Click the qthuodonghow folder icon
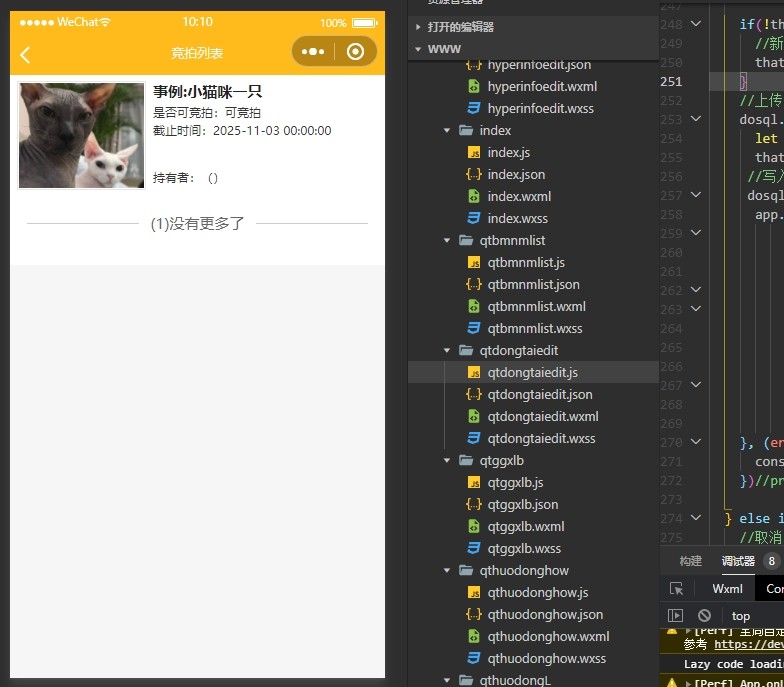The width and height of the screenshot is (784, 687). pos(466,570)
